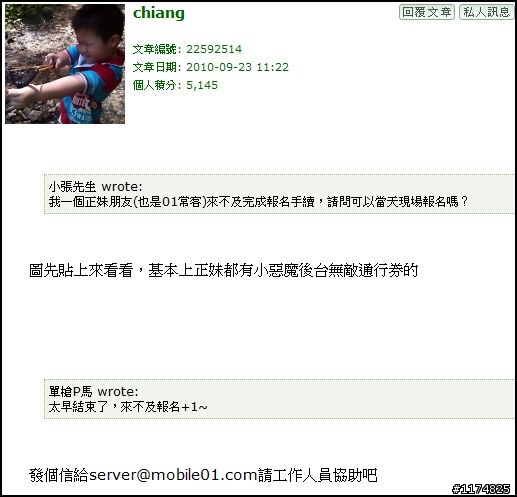Click the reply text starting 圖先貼上來看看
Screen dimensions: 517x497
pyautogui.click(x=223, y=270)
